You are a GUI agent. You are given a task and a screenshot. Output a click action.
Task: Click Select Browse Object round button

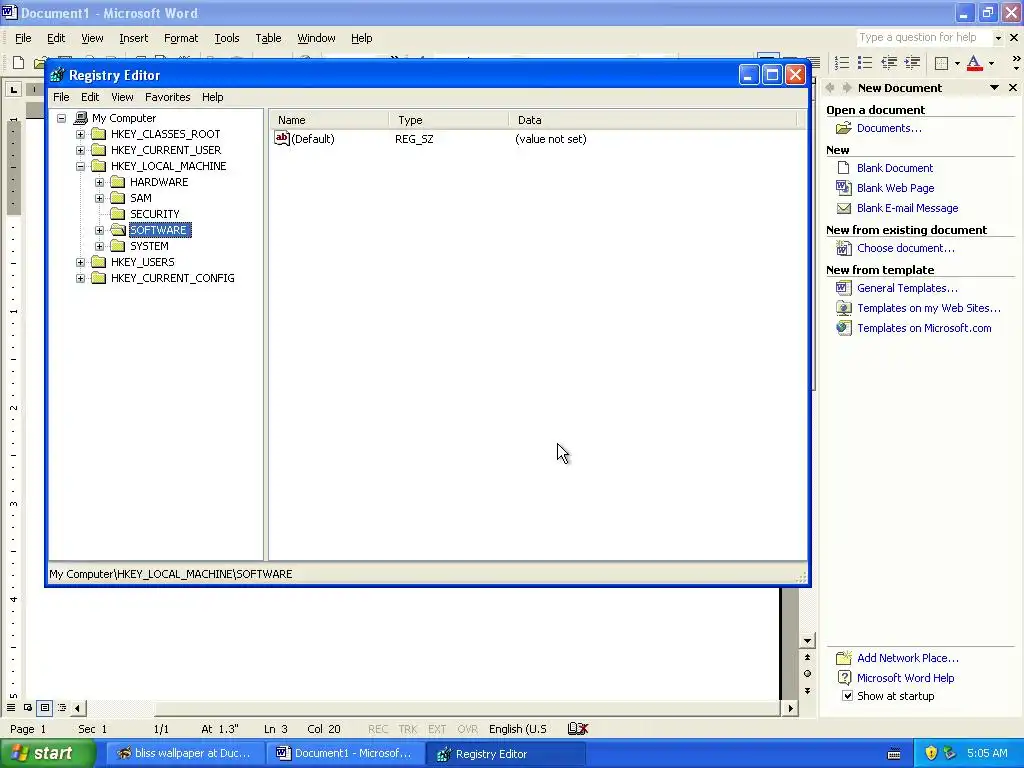pyautogui.click(x=808, y=674)
